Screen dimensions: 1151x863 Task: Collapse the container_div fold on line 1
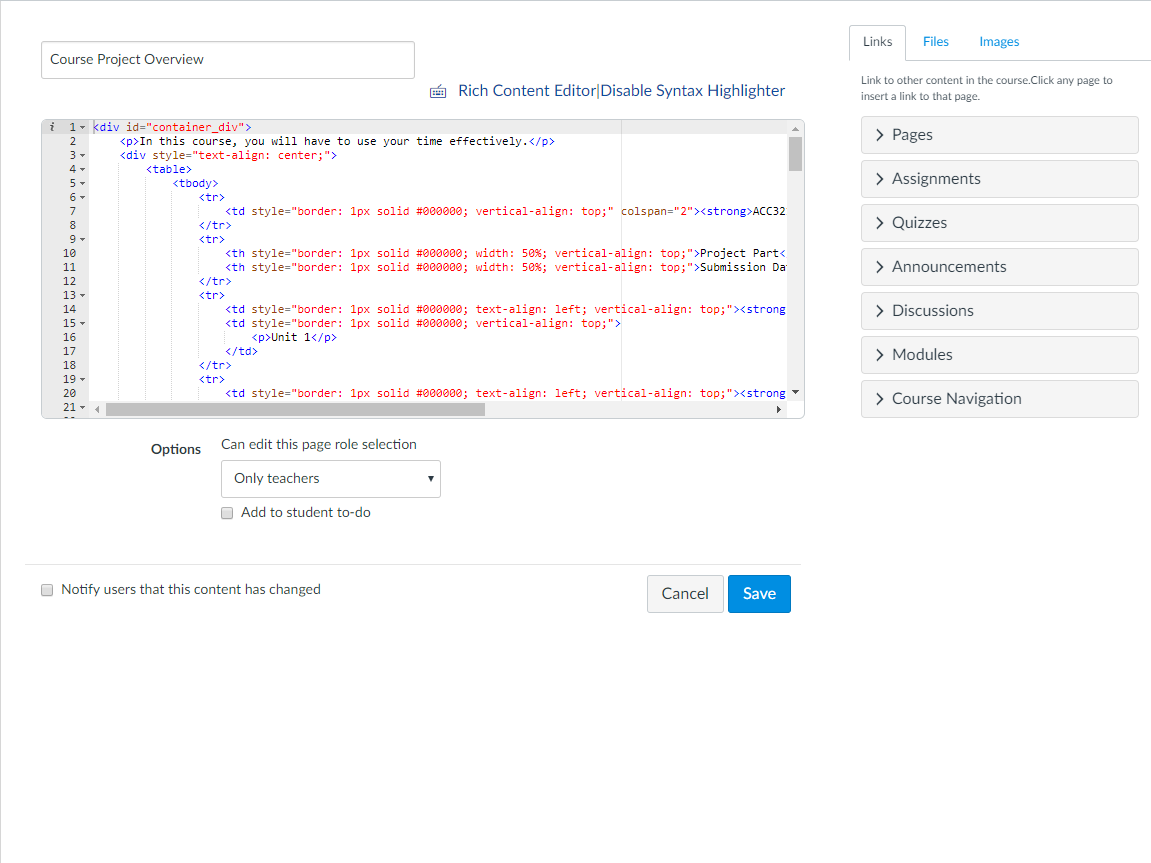point(81,127)
